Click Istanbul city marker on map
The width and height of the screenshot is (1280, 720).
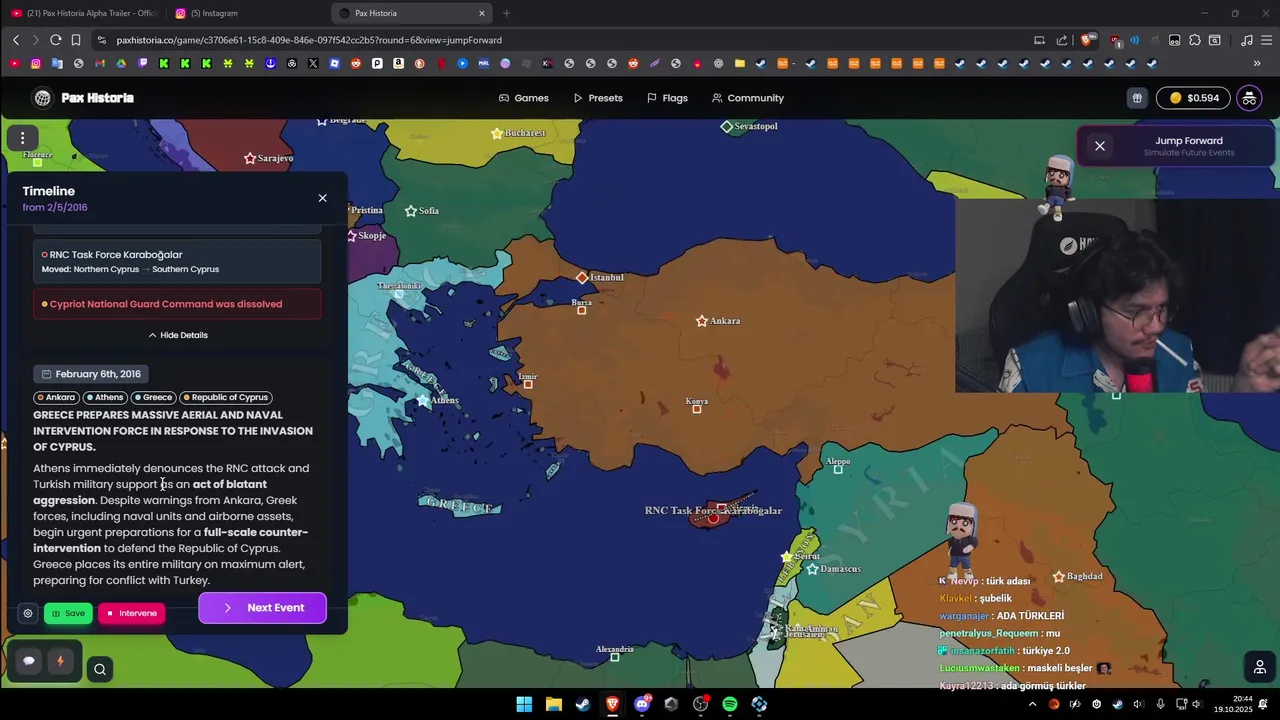click(x=582, y=277)
